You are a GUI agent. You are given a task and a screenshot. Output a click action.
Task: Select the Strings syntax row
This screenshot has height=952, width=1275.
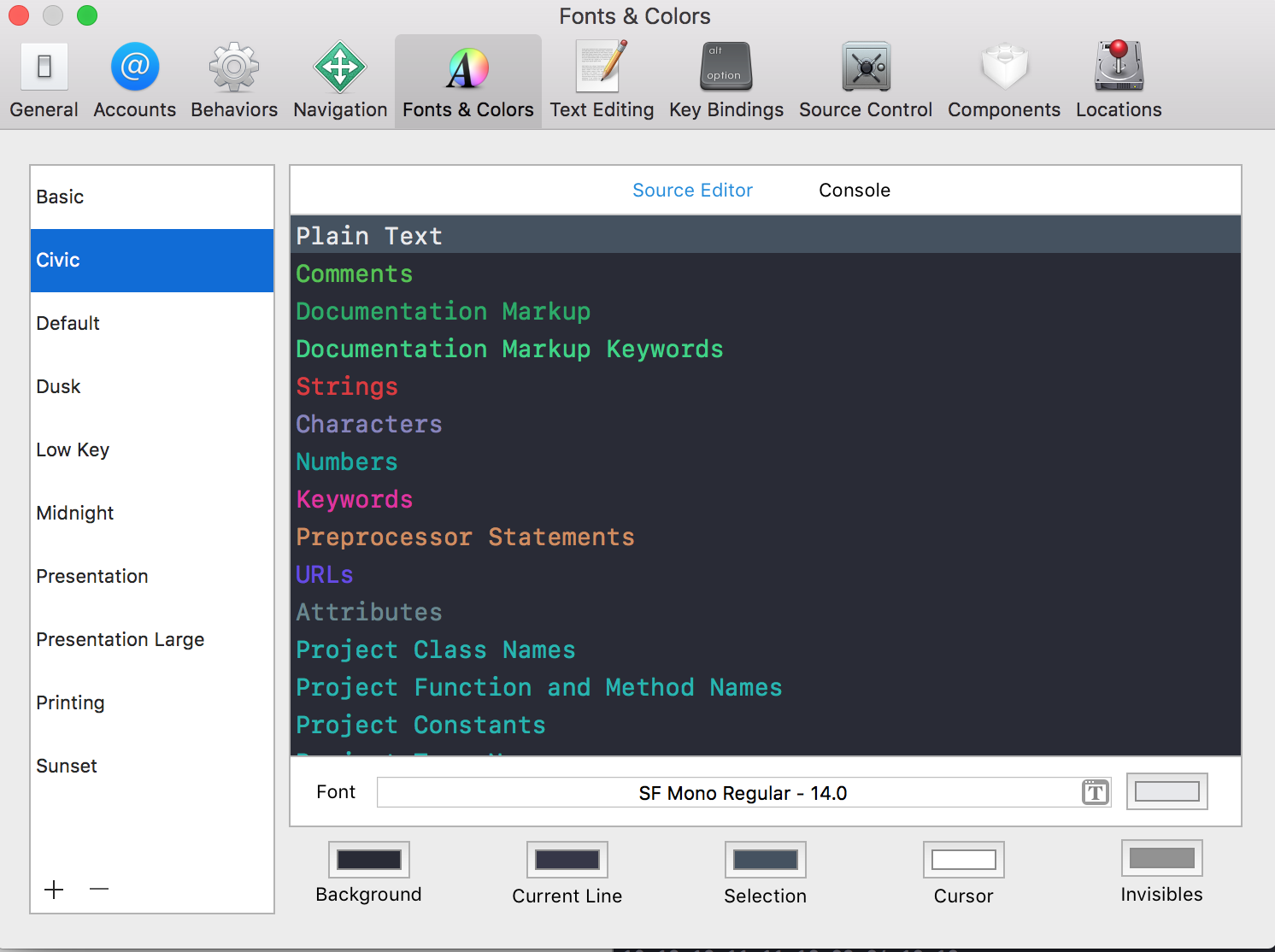click(766, 385)
